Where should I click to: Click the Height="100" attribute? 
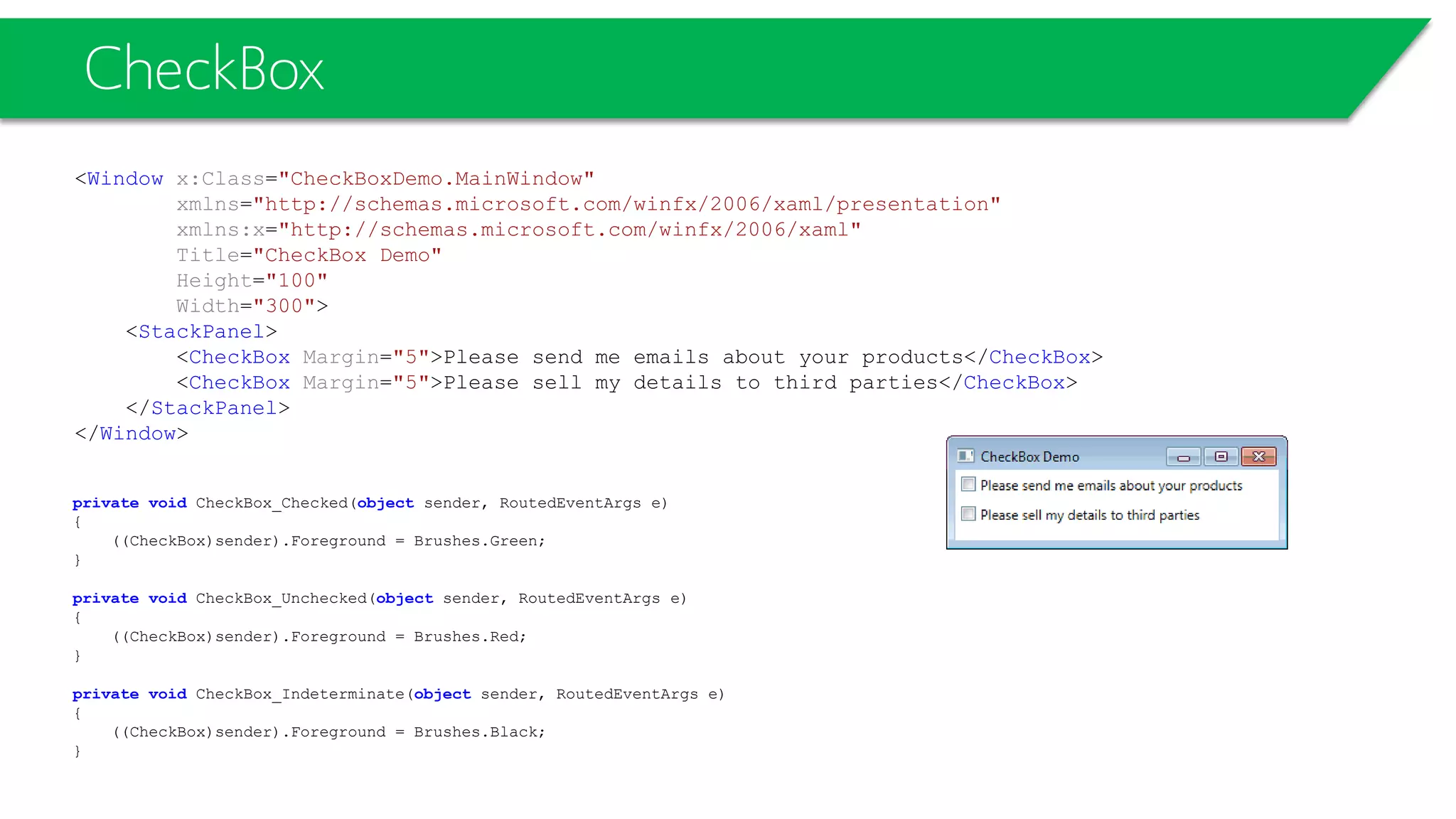pyautogui.click(x=252, y=281)
